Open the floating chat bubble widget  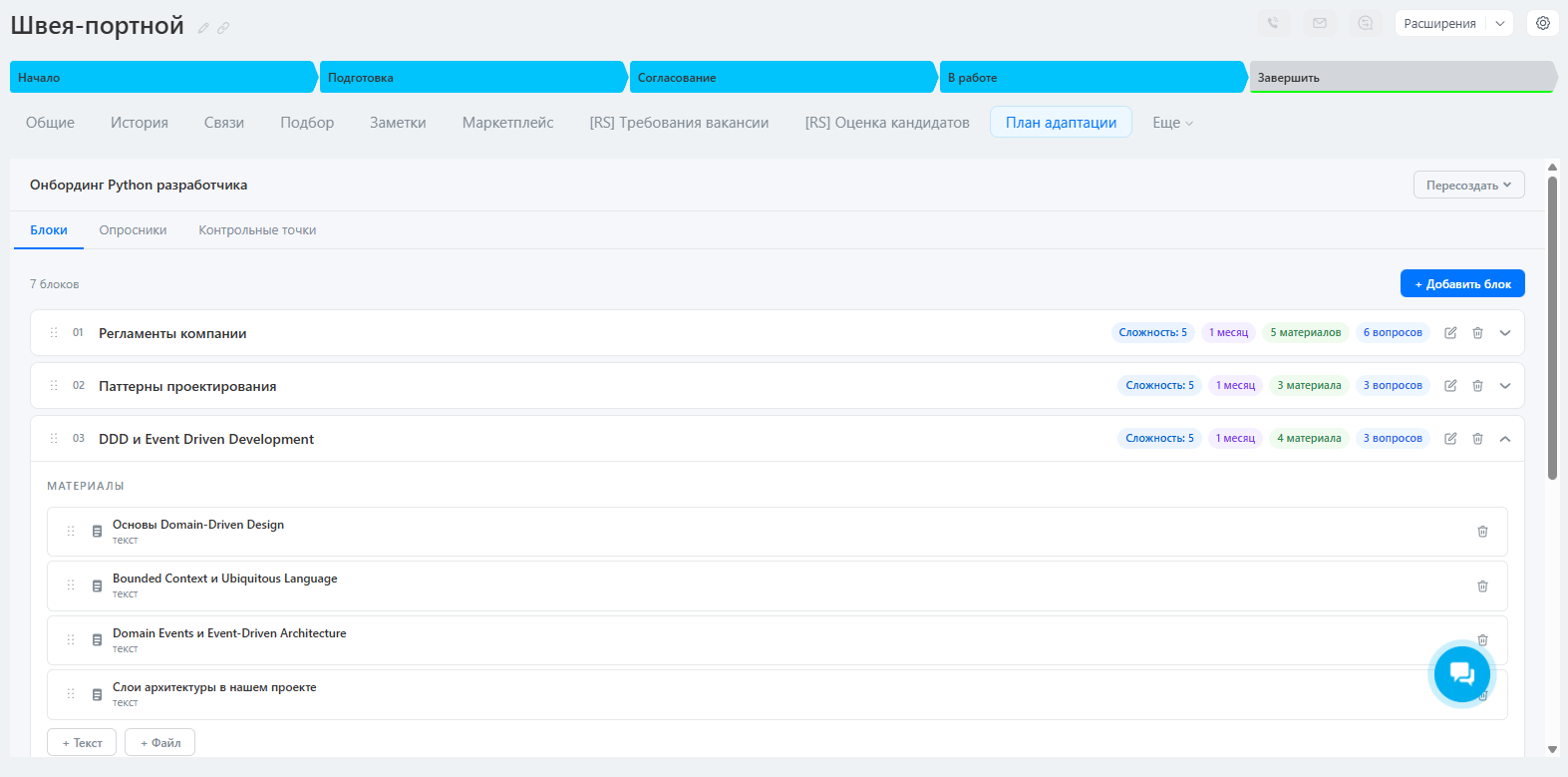pyautogui.click(x=1461, y=673)
